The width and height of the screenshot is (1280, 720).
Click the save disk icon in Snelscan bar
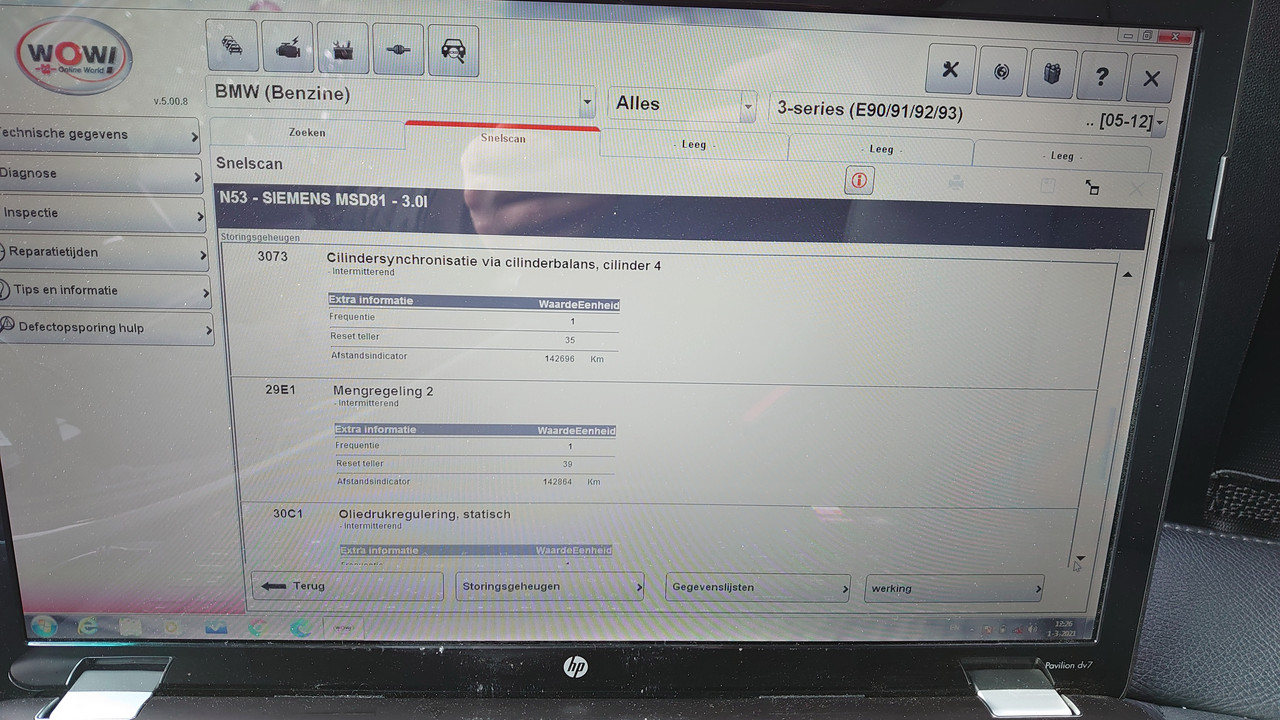[x=1047, y=186]
